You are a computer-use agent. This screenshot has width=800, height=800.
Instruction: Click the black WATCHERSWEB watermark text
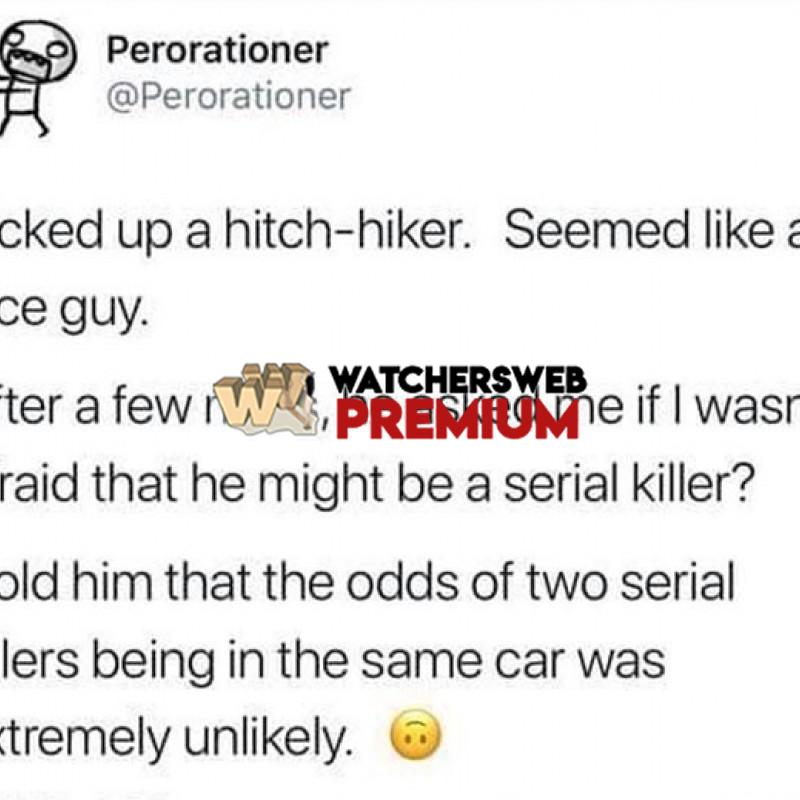[458, 380]
